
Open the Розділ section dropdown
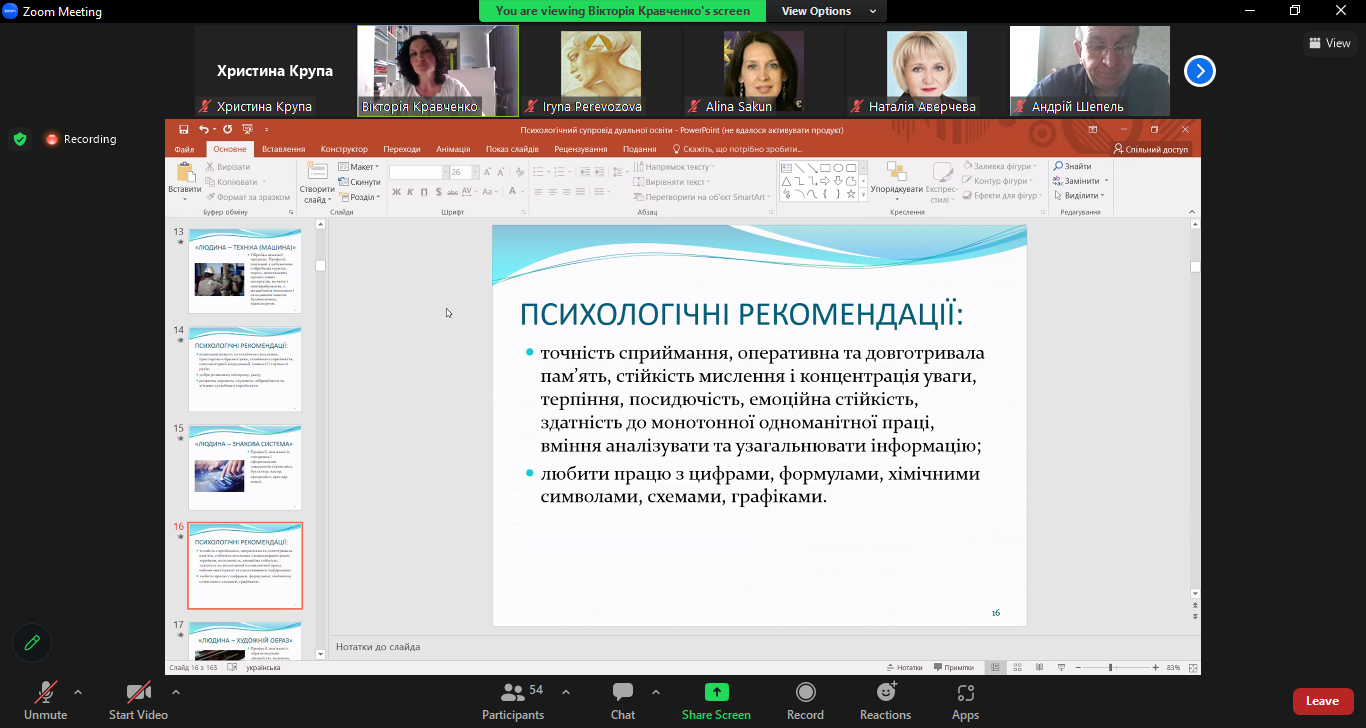(359, 197)
